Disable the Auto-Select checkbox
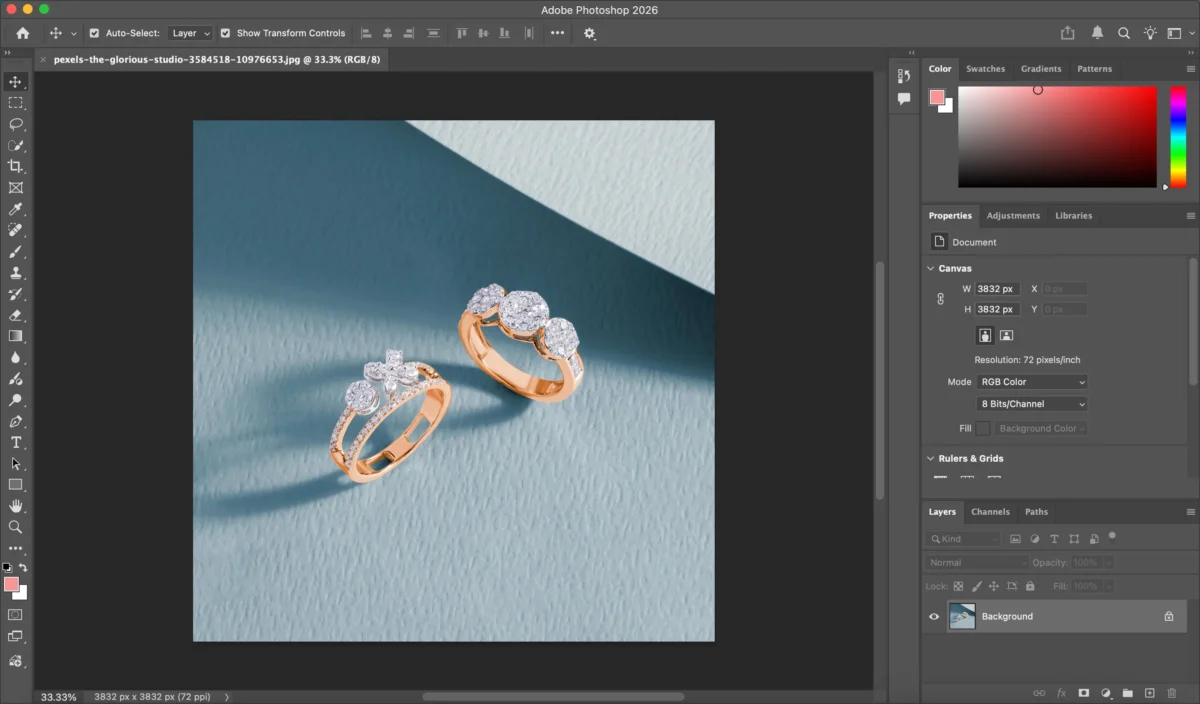Image resolution: width=1200 pixels, height=704 pixels. point(95,33)
